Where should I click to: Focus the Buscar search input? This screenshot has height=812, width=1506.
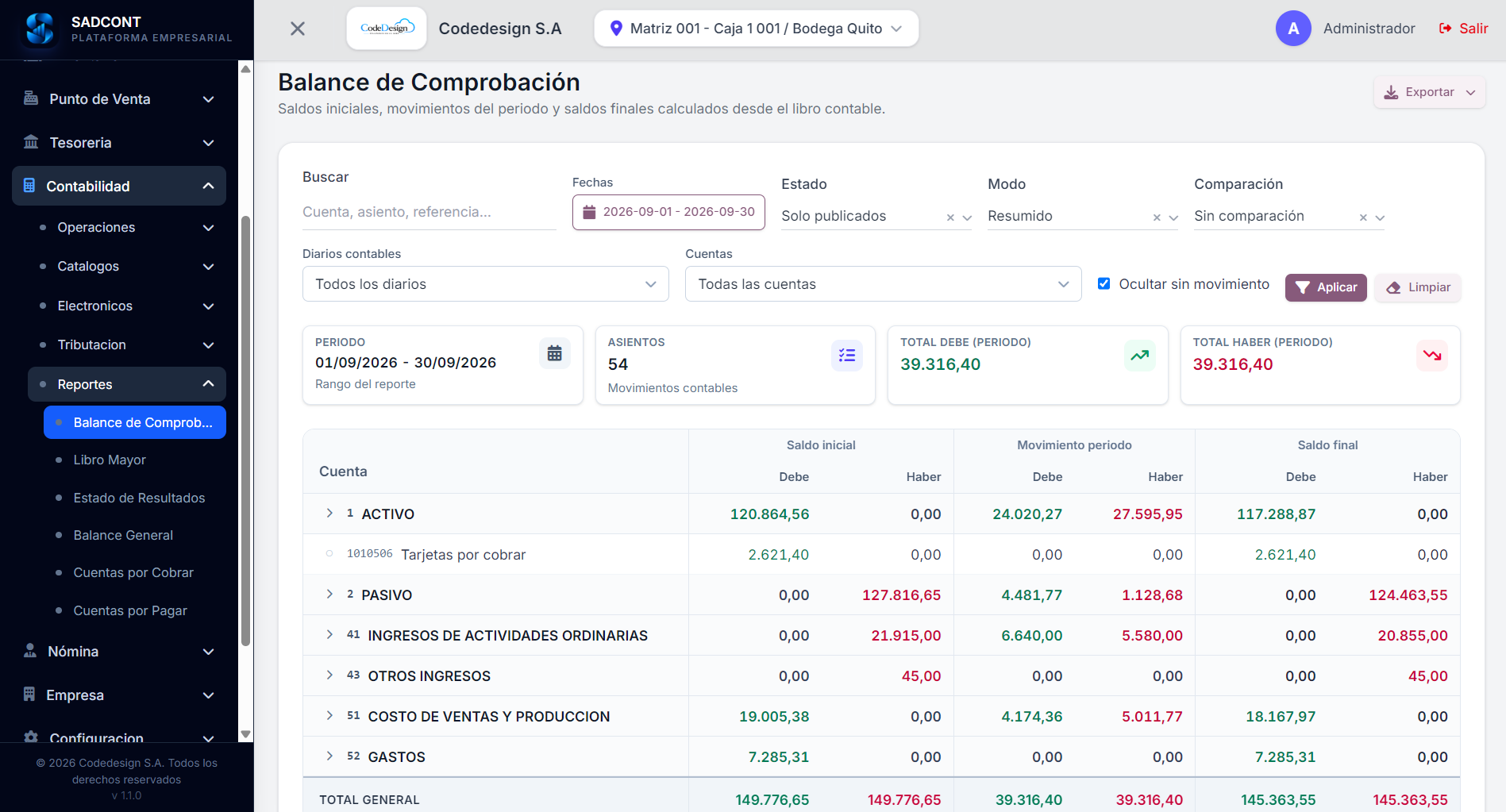(x=429, y=212)
